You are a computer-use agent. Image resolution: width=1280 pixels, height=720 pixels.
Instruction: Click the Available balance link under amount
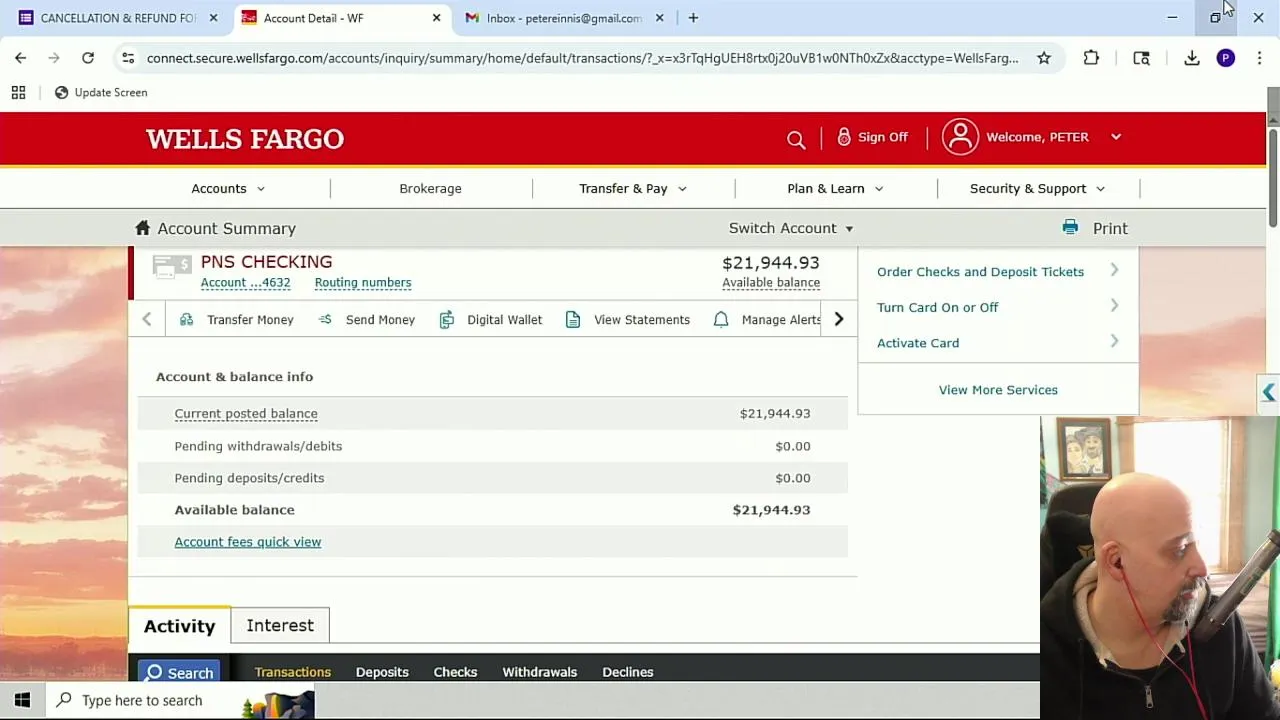click(x=771, y=282)
